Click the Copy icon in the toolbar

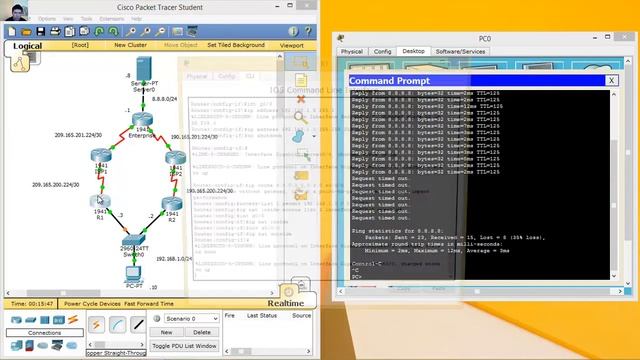[x=70, y=31]
